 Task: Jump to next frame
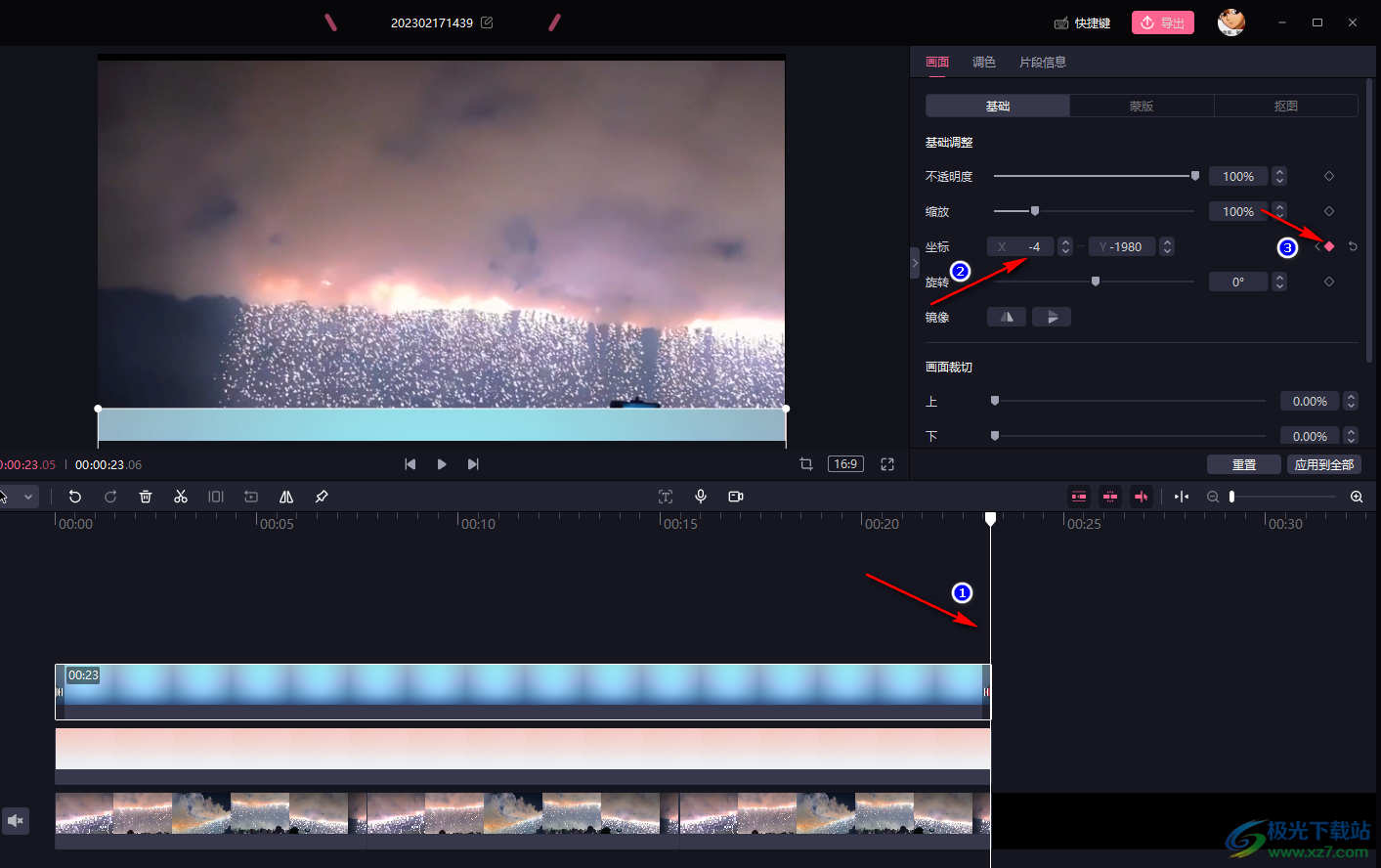473,464
